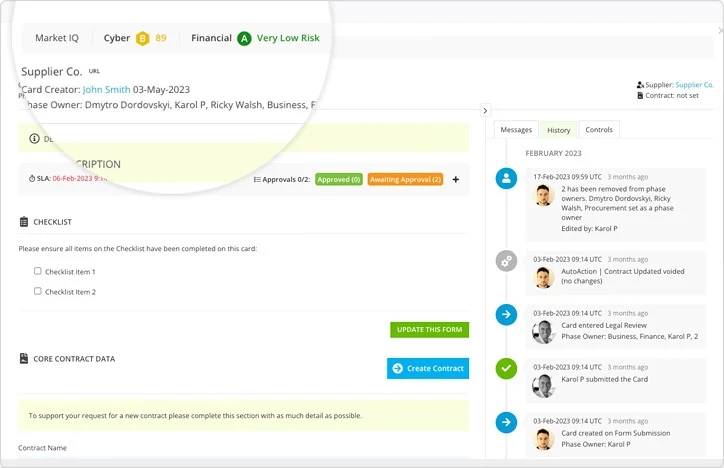Click the supplier person icon at top right
The width and height of the screenshot is (724, 468).
pyautogui.click(x=640, y=85)
